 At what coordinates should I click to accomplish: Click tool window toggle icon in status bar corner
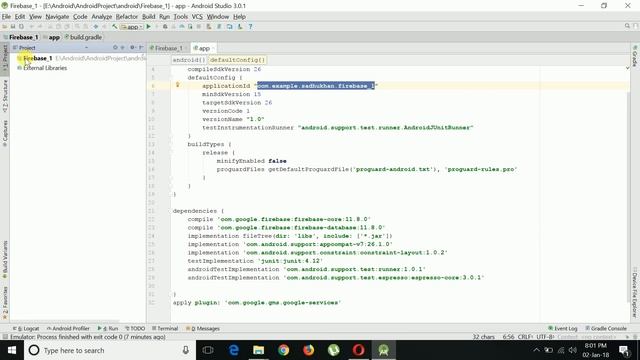coord(4,337)
